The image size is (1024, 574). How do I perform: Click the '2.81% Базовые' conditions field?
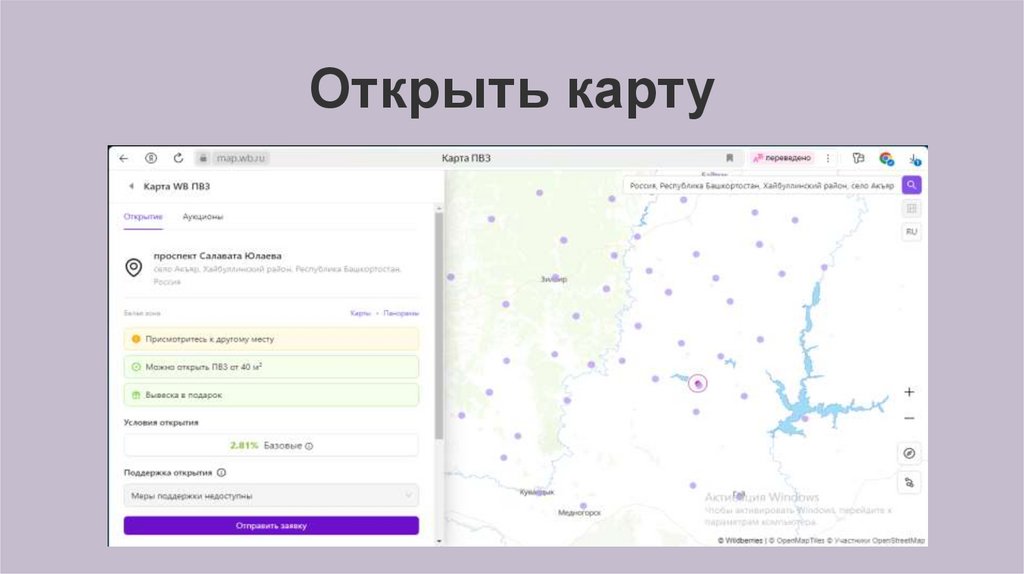271,445
